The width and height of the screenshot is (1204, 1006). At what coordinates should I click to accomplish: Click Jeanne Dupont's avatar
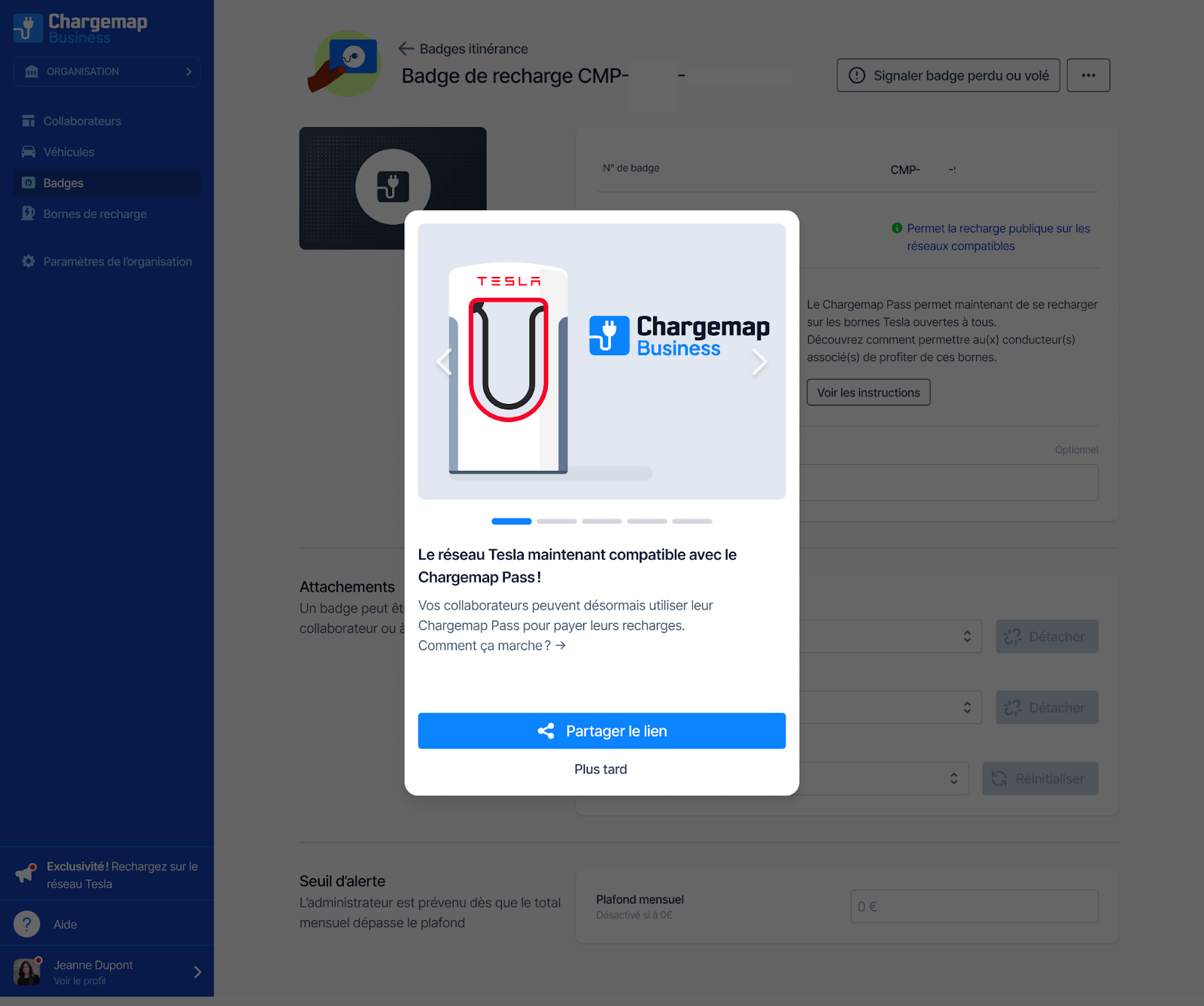click(27, 971)
